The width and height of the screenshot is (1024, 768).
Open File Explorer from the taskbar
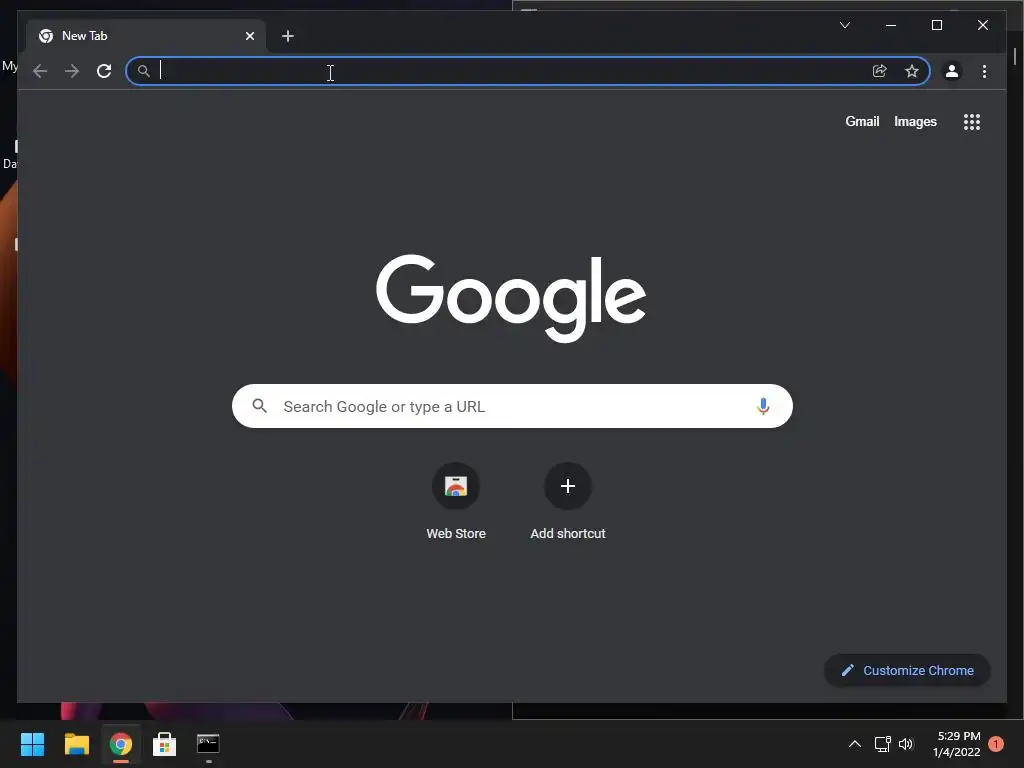(76, 744)
